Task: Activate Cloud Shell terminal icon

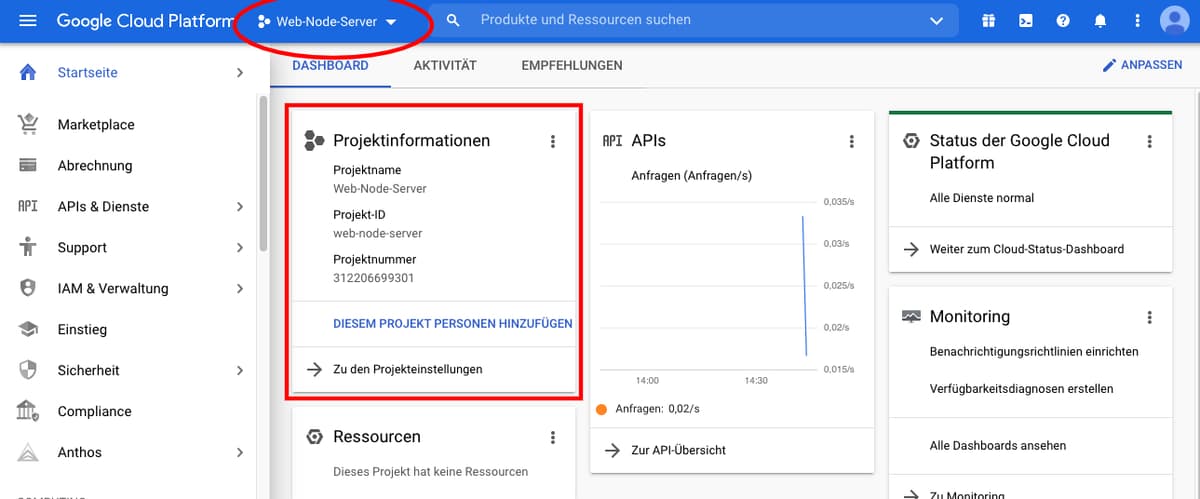Action: (1025, 21)
